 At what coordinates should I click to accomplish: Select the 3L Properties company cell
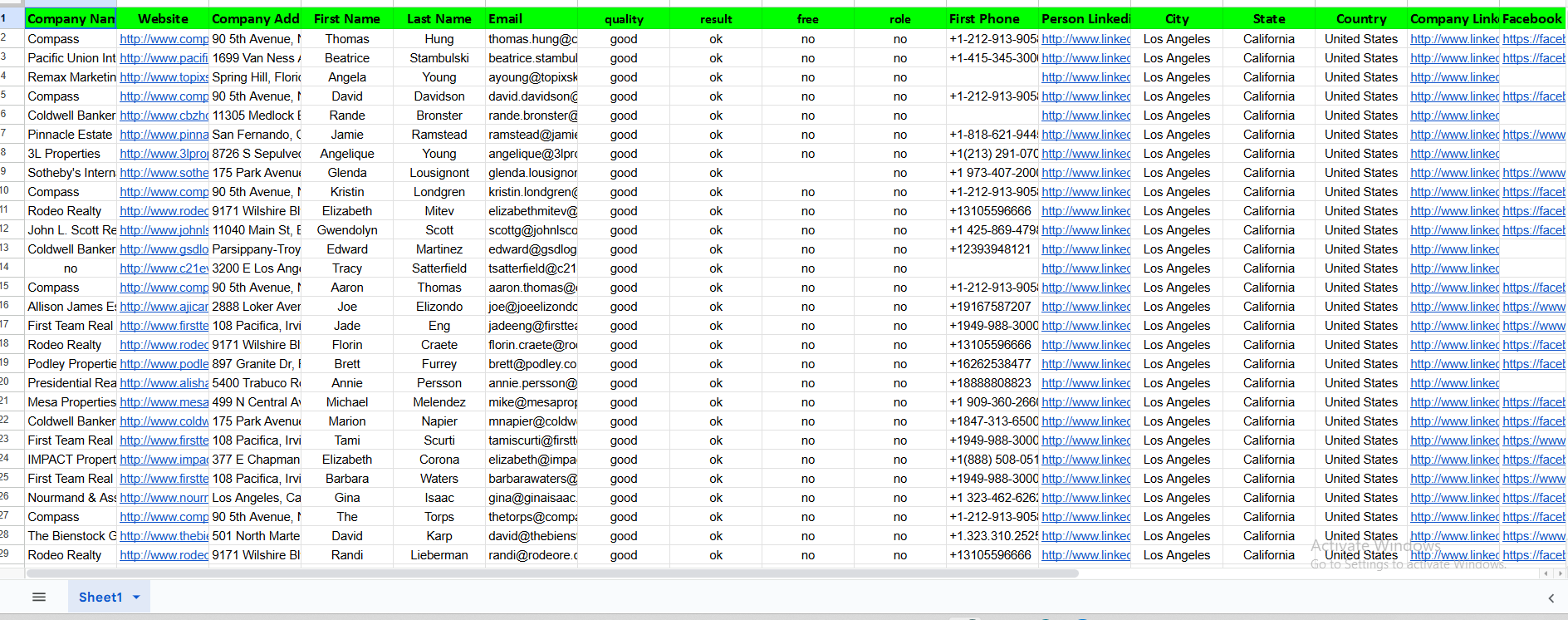[x=71, y=154]
